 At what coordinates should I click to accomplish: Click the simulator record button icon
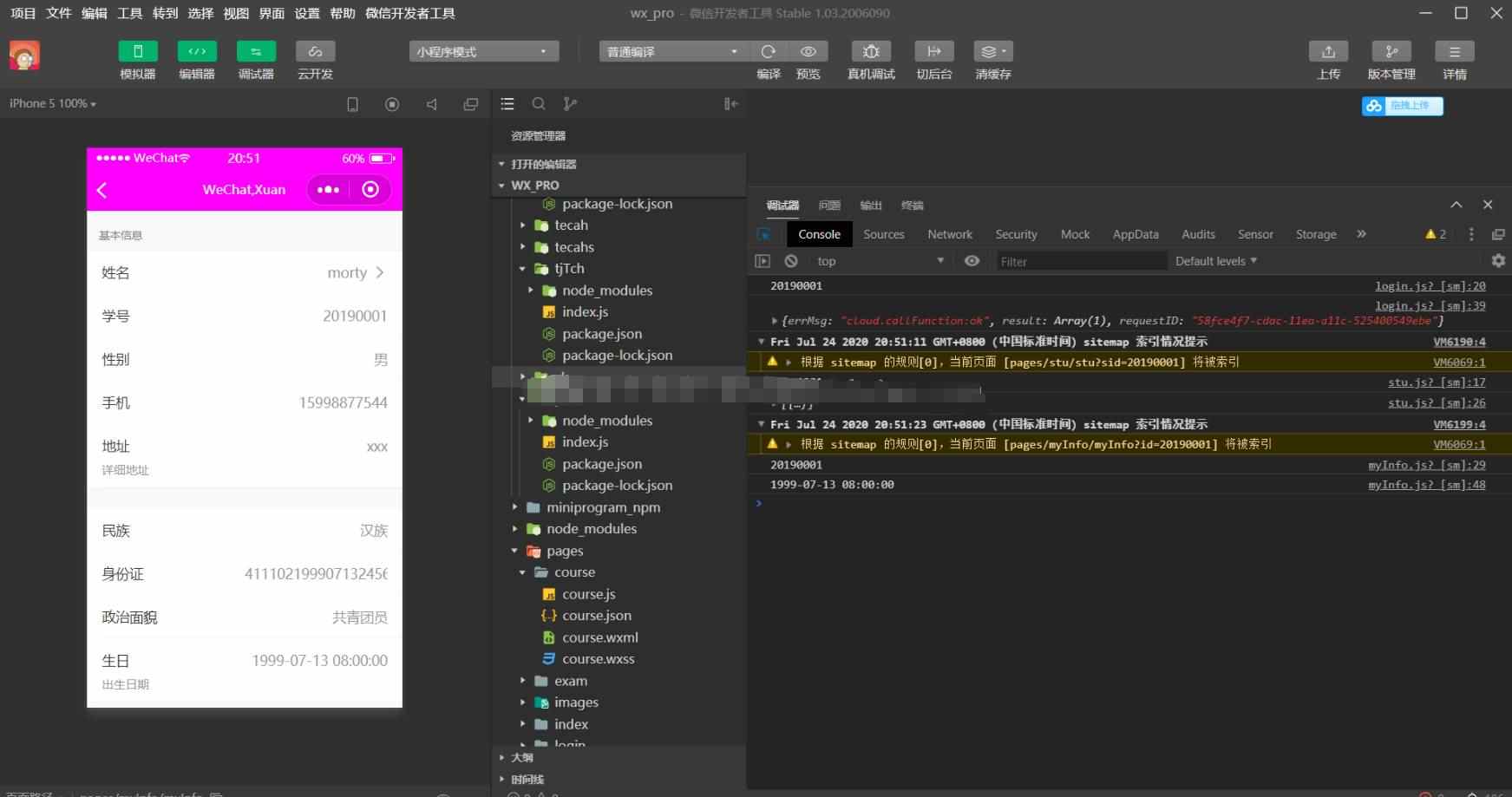click(392, 104)
